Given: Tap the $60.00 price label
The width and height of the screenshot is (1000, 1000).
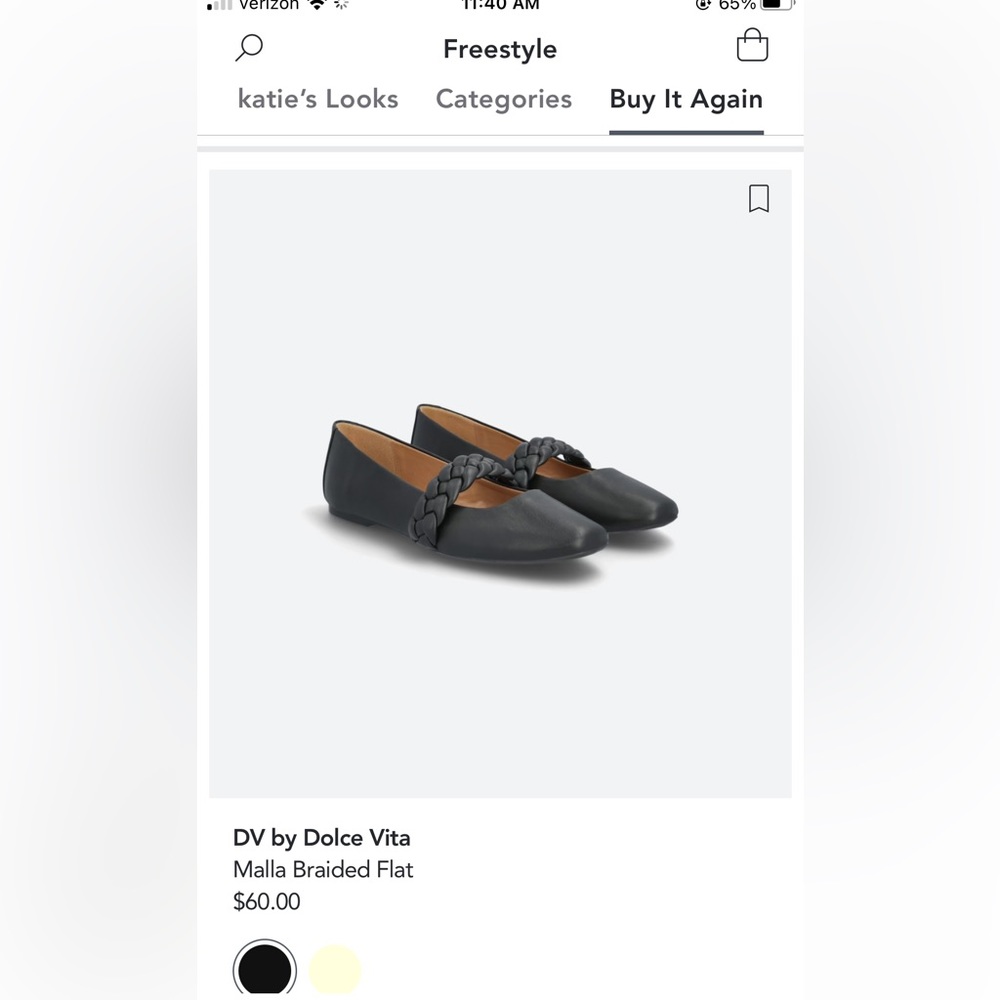Looking at the screenshot, I should coord(266,901).
